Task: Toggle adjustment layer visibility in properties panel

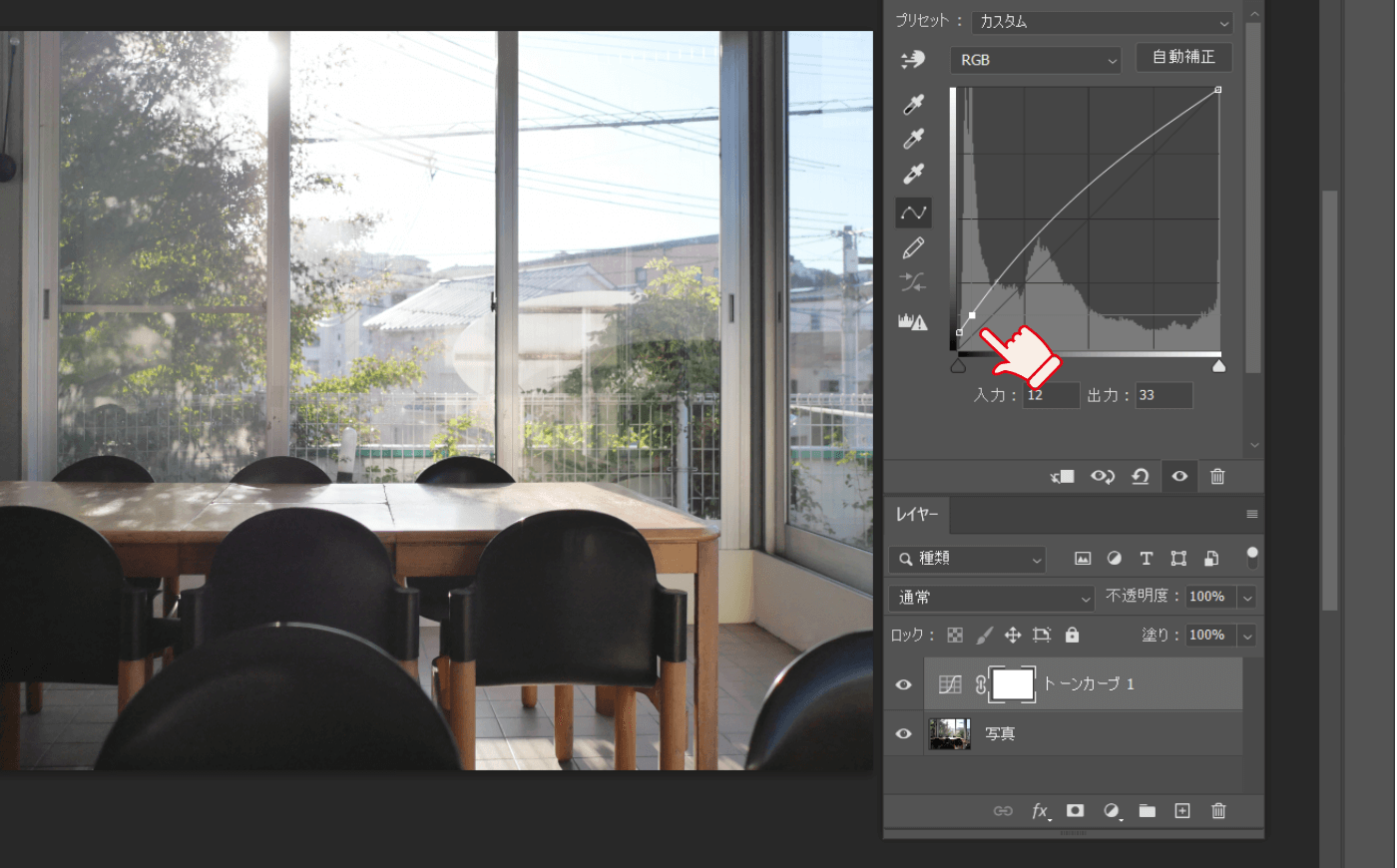Action: pos(1179,477)
